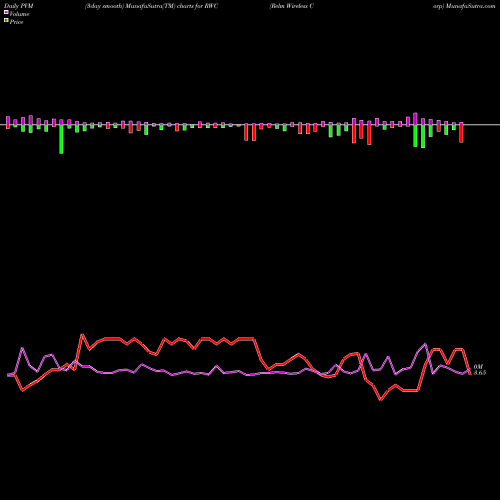Click the '8.65' price value label
Viewport: 500px width, 500px height.
[480, 373]
